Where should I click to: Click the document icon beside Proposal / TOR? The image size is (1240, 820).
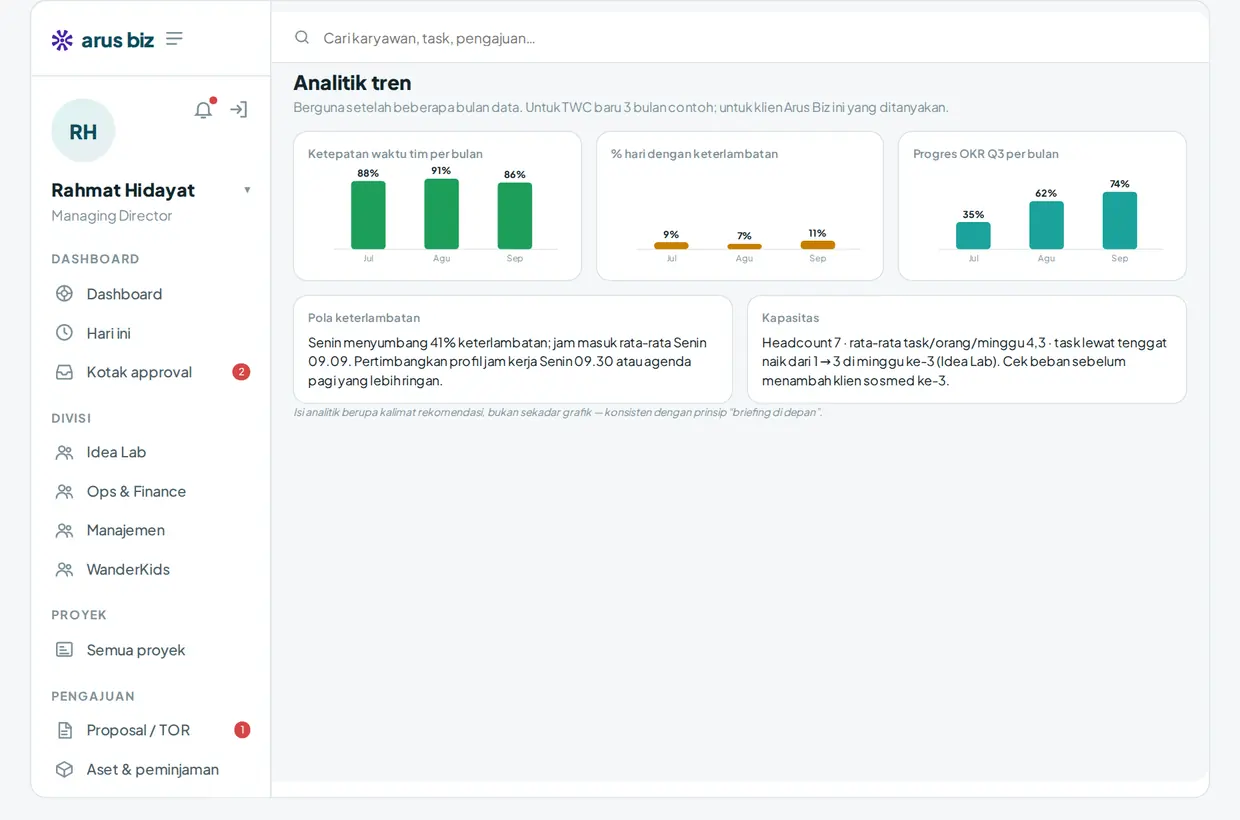coord(64,730)
